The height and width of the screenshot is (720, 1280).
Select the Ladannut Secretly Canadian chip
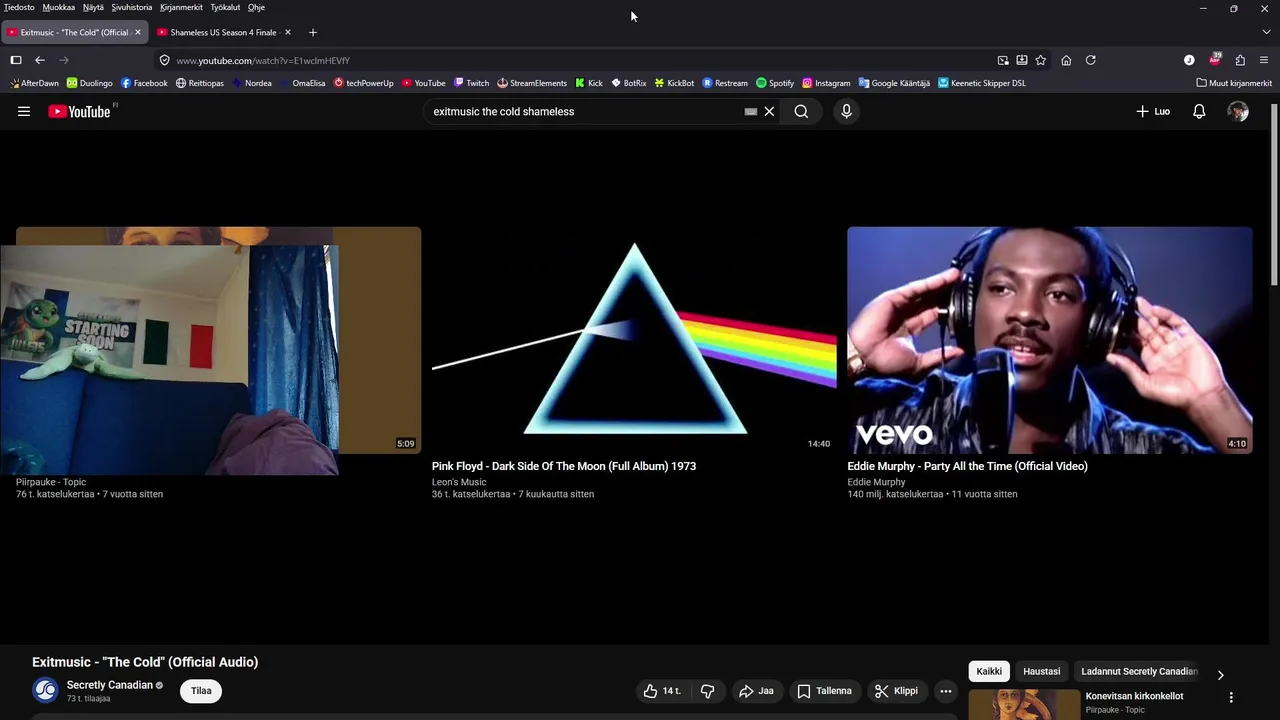coord(1139,671)
